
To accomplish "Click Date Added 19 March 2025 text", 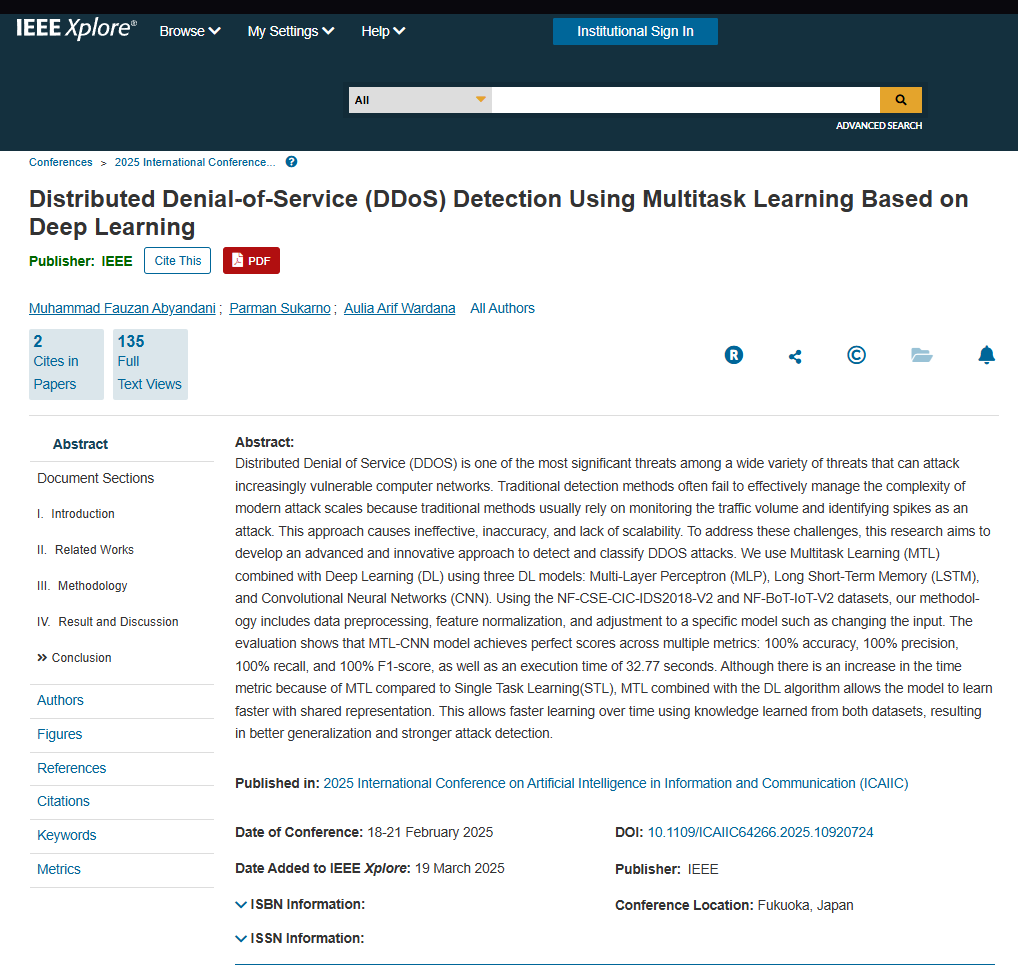I will (369, 869).
